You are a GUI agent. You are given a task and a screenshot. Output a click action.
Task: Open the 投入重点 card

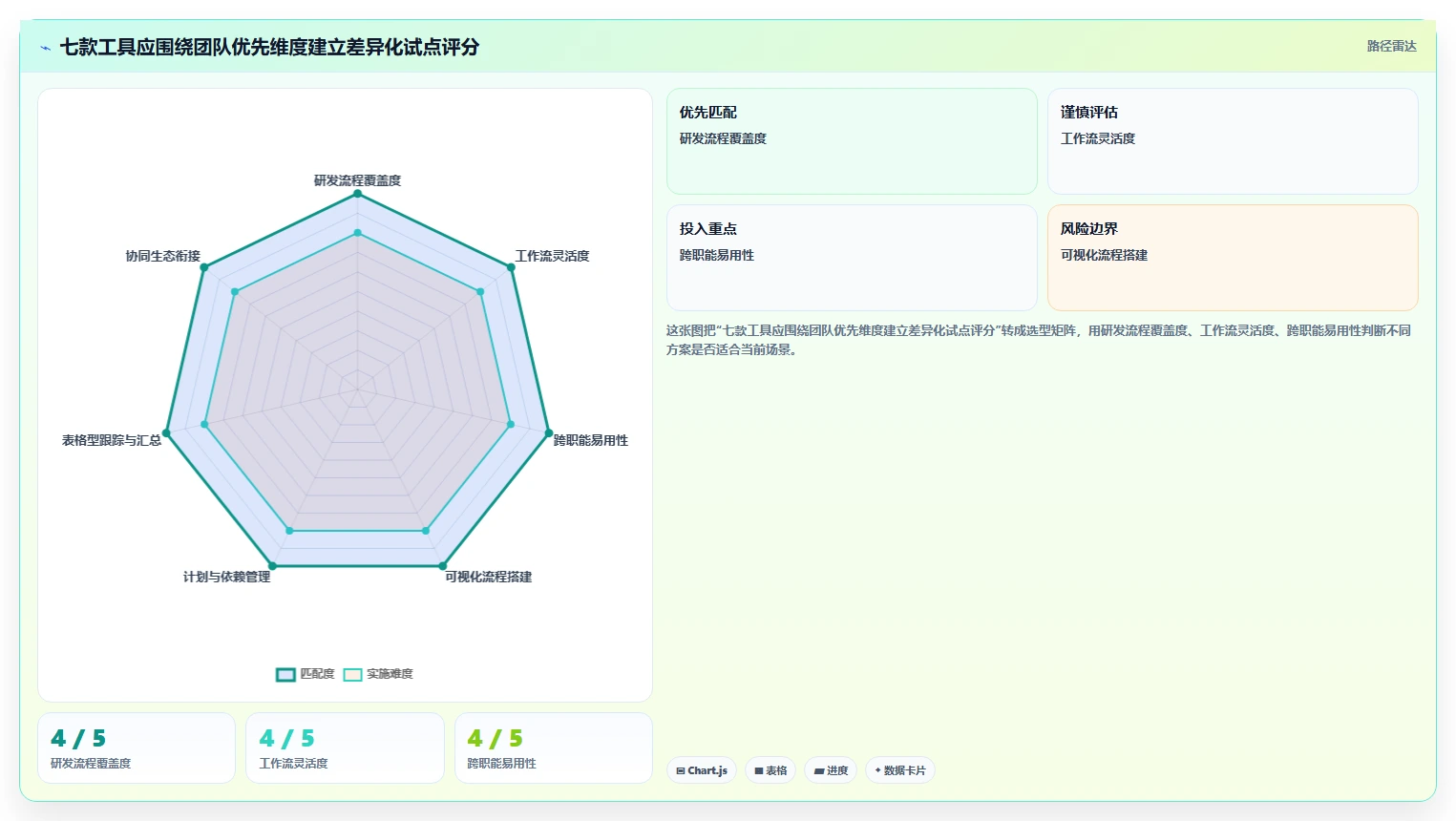[852, 258]
